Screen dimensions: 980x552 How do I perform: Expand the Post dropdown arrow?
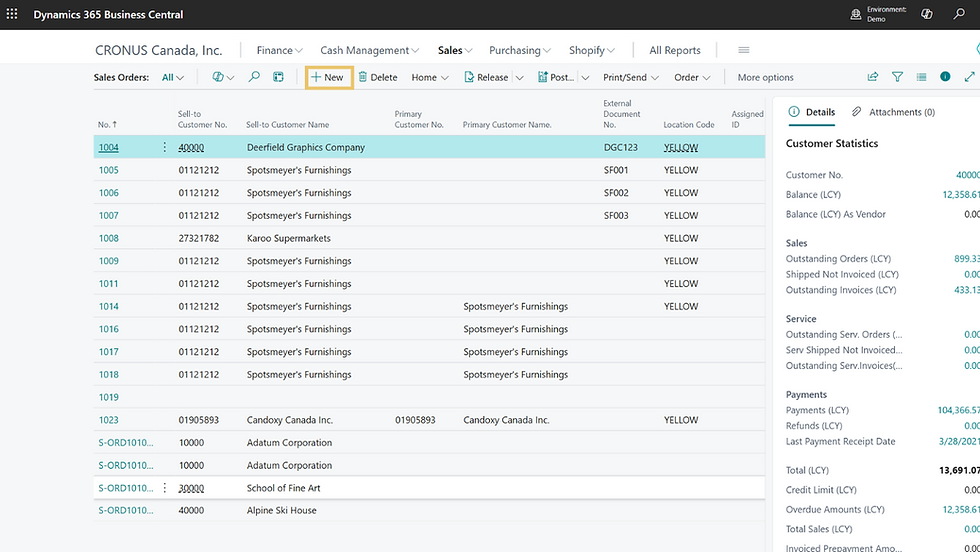click(585, 78)
